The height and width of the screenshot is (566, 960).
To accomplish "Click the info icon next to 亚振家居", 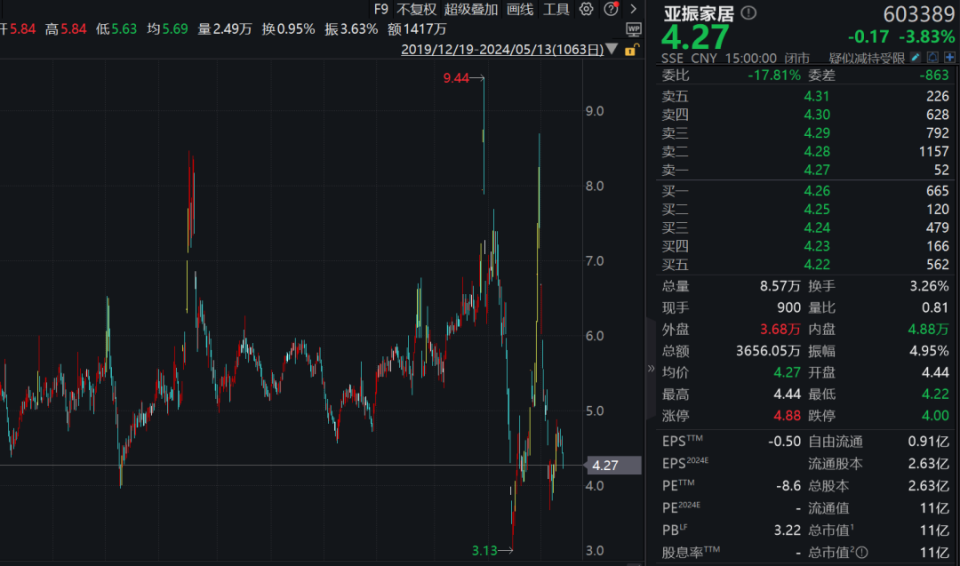I will 748,12.
